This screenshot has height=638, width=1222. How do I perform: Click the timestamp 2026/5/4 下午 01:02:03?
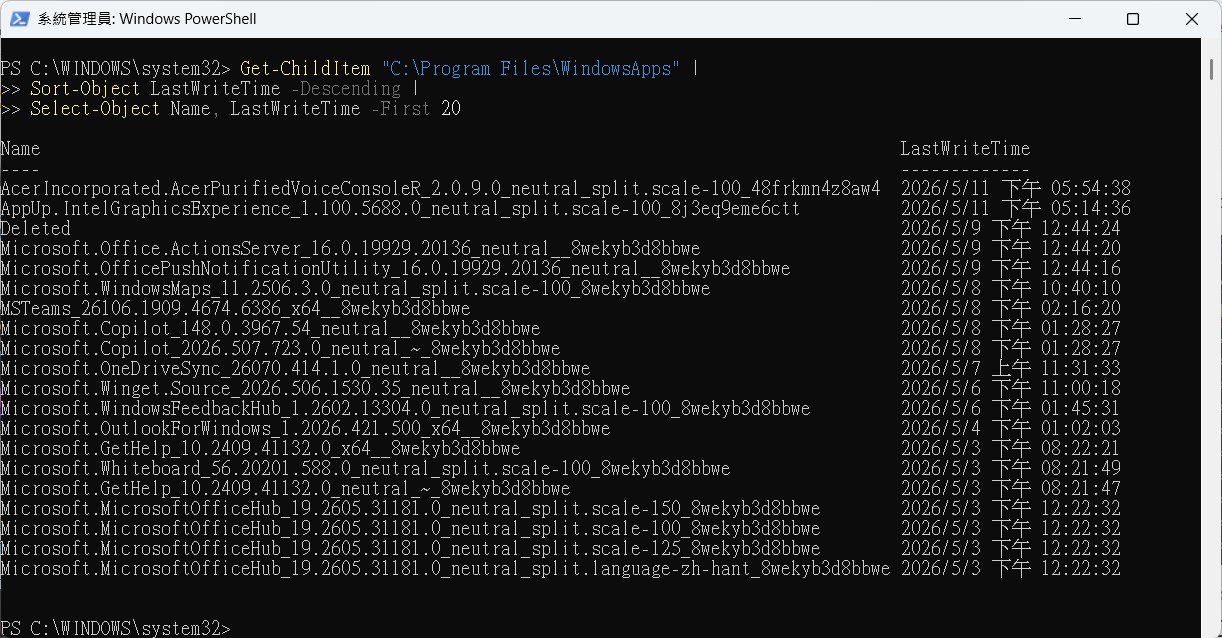point(1011,428)
